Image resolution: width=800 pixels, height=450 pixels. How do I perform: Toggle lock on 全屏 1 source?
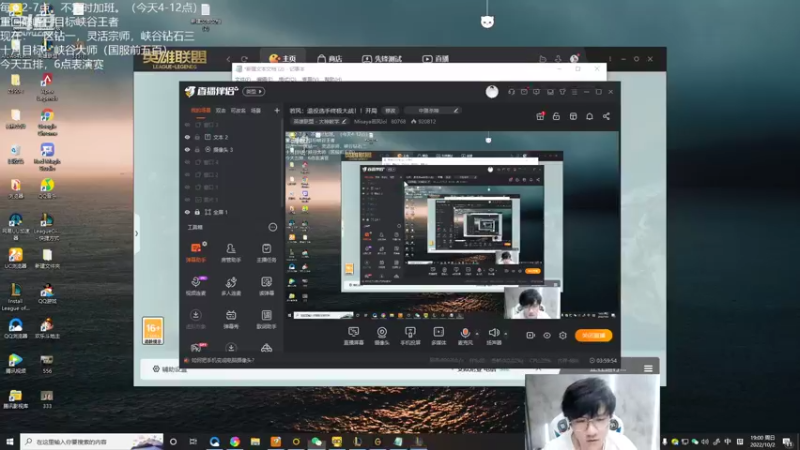197,212
